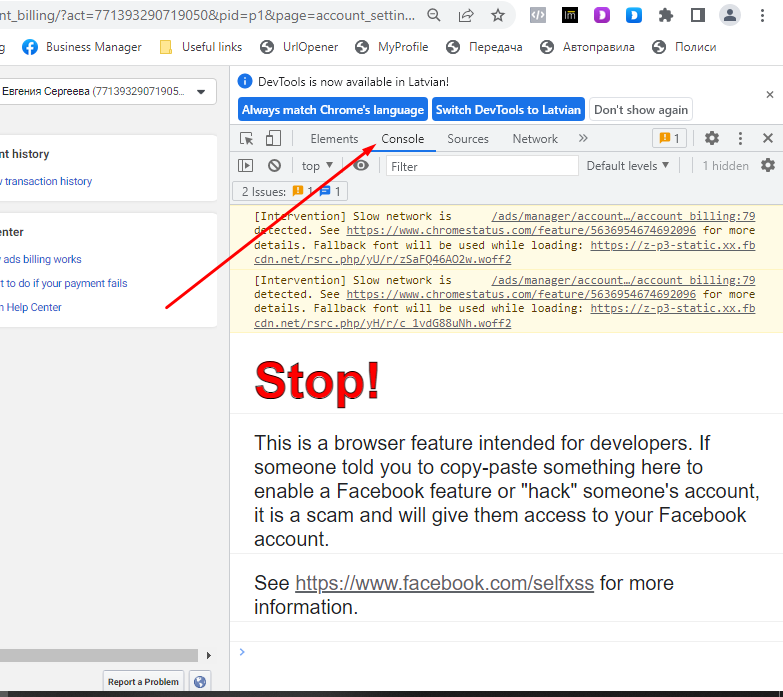This screenshot has height=697, width=783.
Task: Open the first chromestatus.com feature link
Action: tap(521, 231)
